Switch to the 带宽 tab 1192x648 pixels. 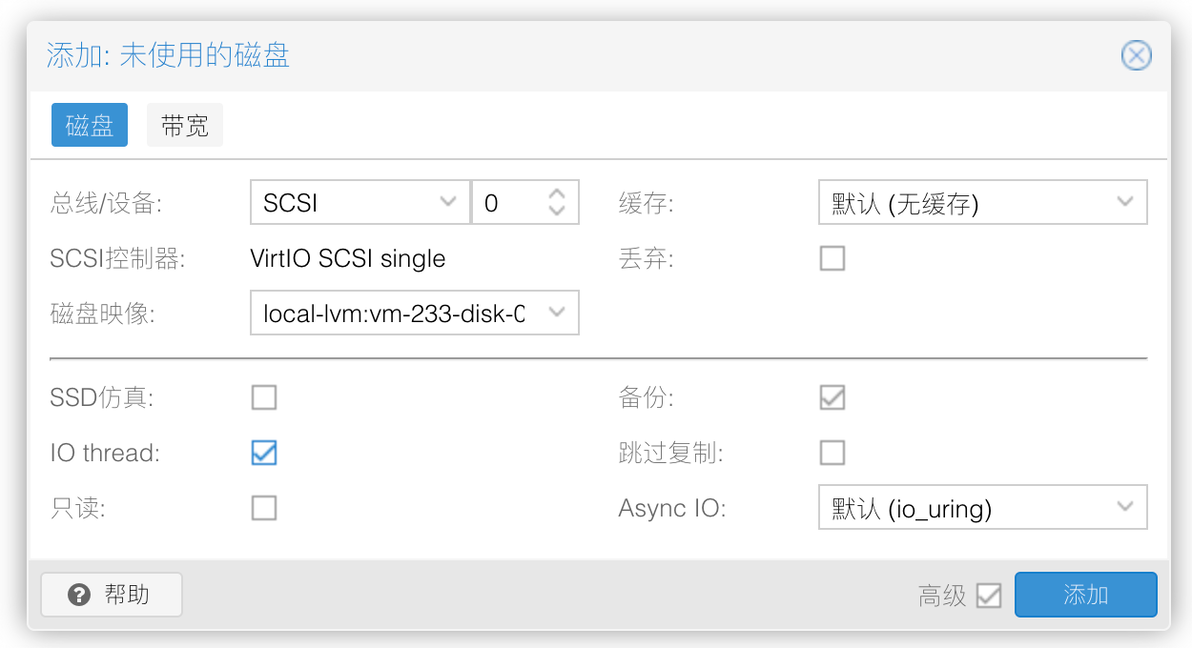pos(185,126)
